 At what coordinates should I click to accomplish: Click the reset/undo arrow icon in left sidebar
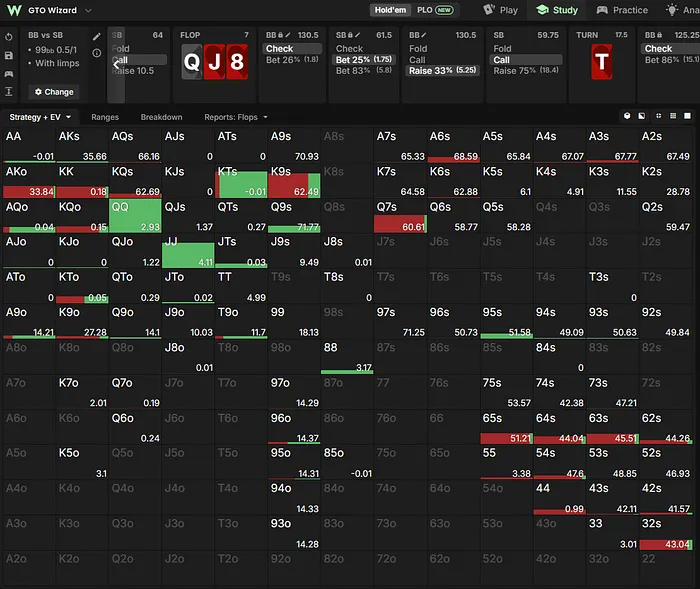8,37
